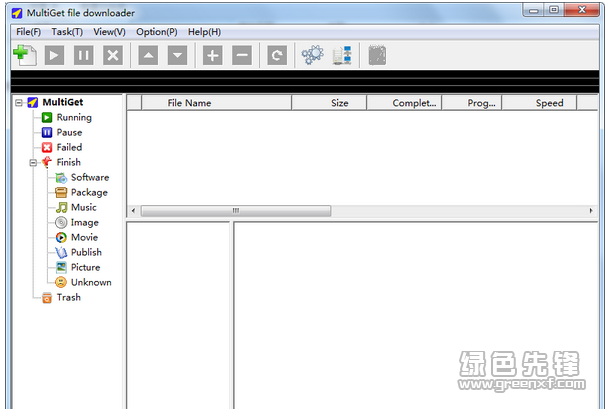Click the red Failed icon in the tree

point(47,147)
